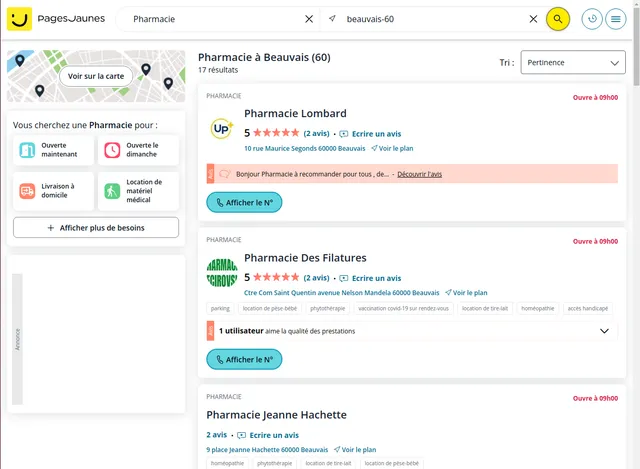
Task: Click Ecrire un avis for Jeanne Hachette
Action: [268, 435]
